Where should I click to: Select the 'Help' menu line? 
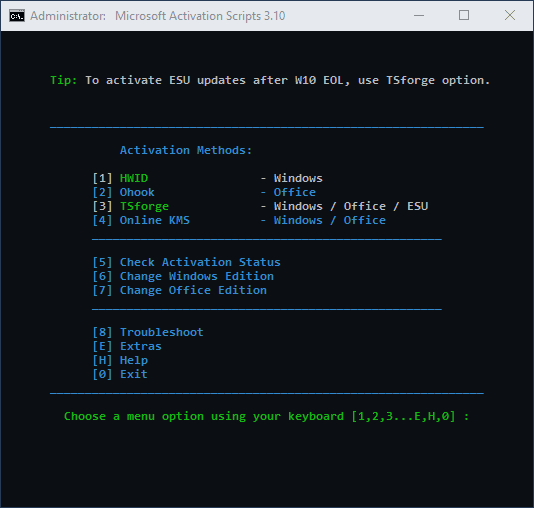point(134,361)
